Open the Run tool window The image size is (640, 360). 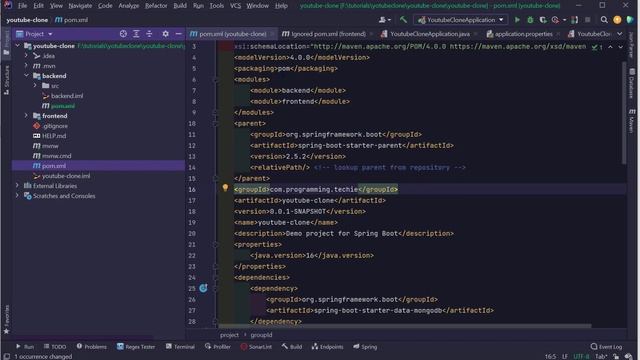25,347
